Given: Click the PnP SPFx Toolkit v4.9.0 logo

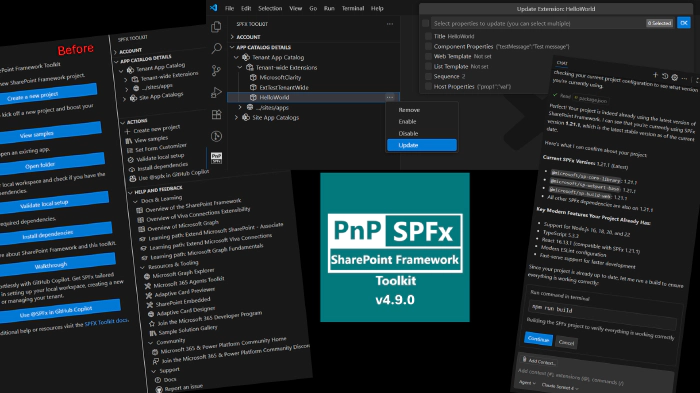Looking at the screenshot, I should pos(395,247).
